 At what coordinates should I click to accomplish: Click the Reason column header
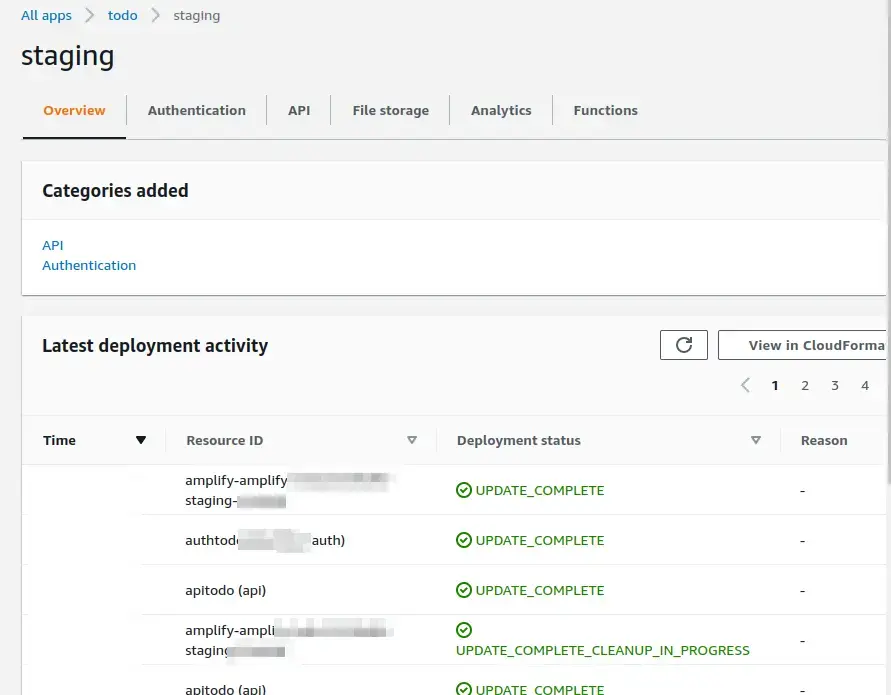tap(824, 440)
